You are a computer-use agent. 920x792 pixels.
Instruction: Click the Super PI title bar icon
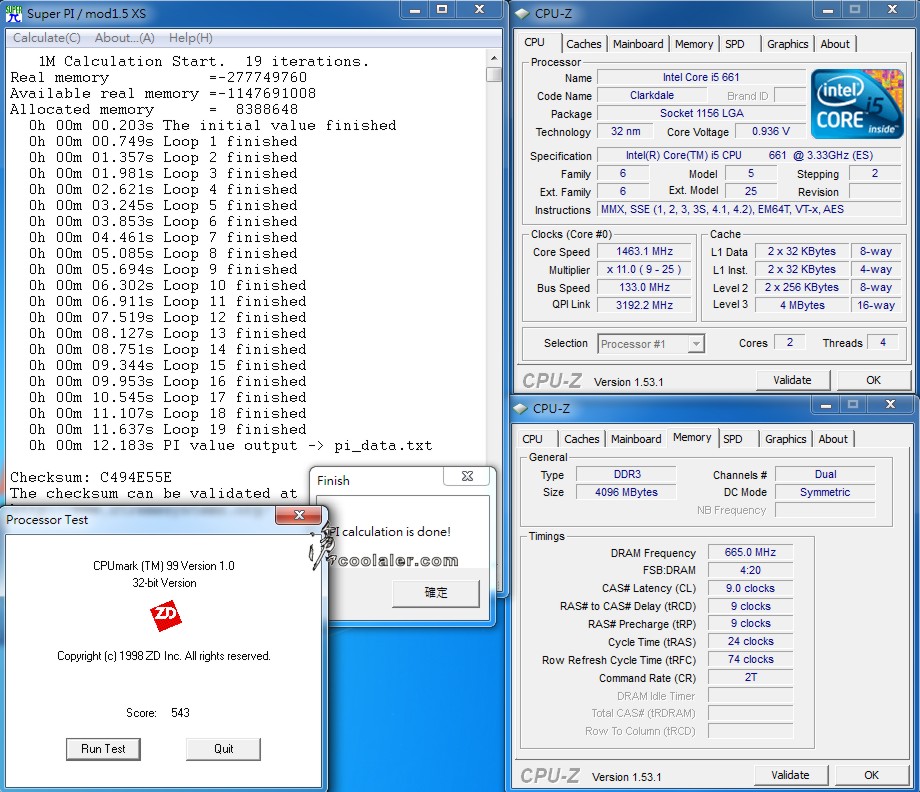13,13
